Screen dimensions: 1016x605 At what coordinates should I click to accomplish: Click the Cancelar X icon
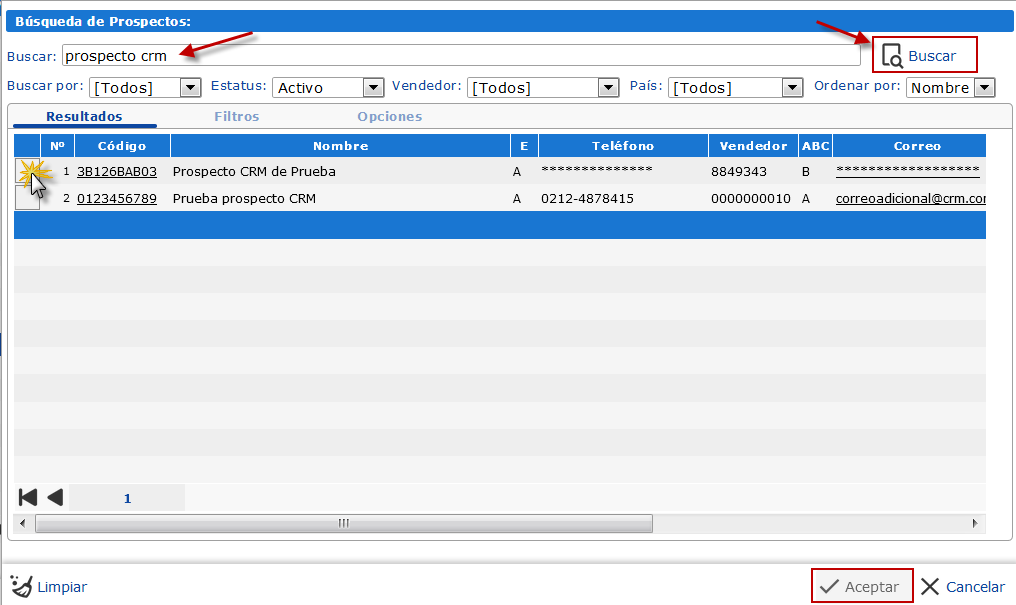tap(930, 587)
